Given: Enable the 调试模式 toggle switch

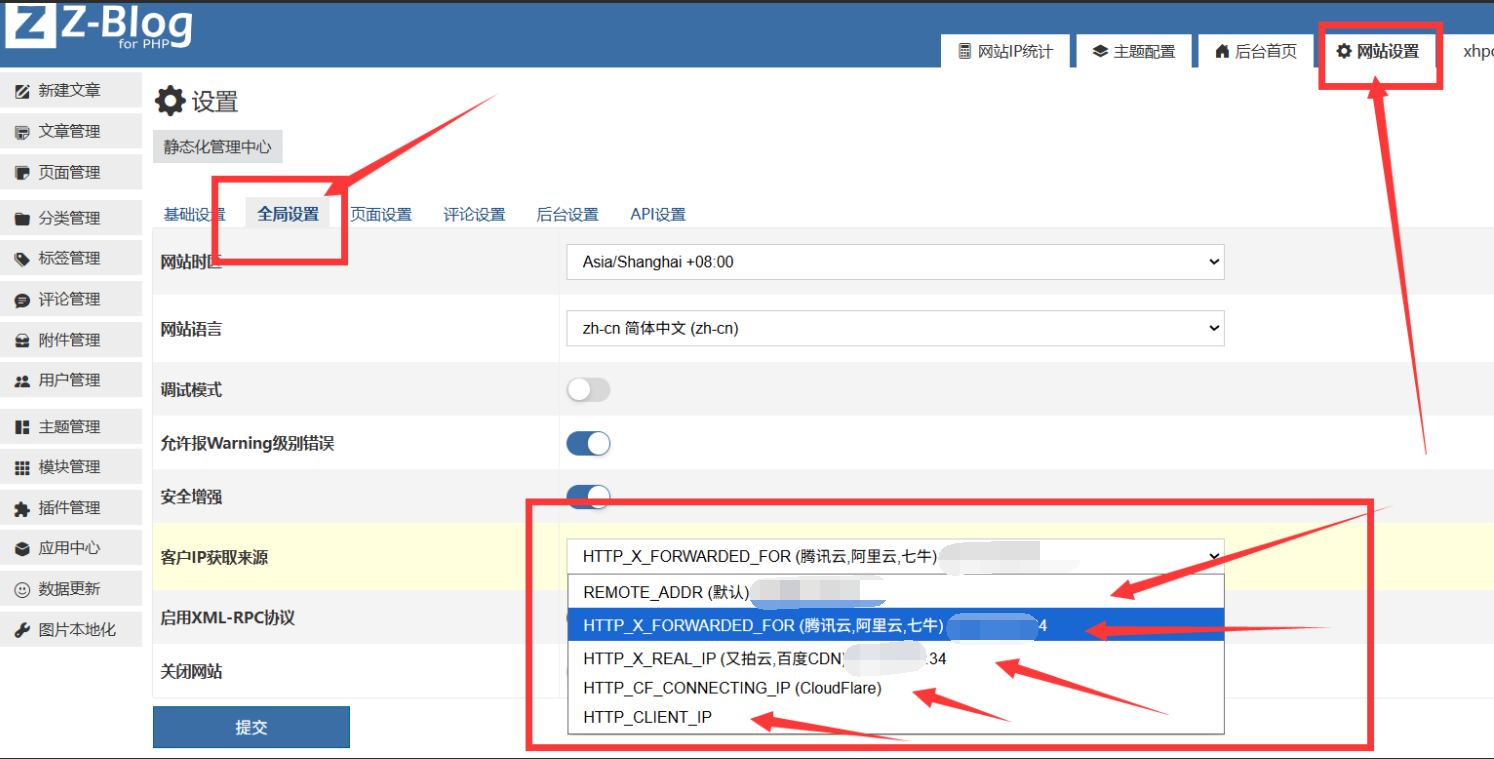Looking at the screenshot, I should pyautogui.click(x=588, y=390).
